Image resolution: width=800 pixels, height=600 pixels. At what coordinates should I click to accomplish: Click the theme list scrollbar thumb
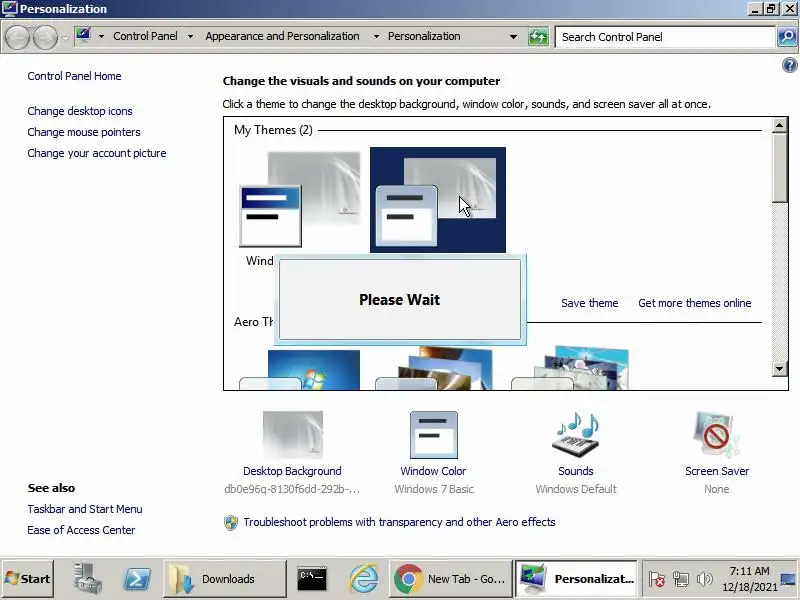click(x=780, y=168)
